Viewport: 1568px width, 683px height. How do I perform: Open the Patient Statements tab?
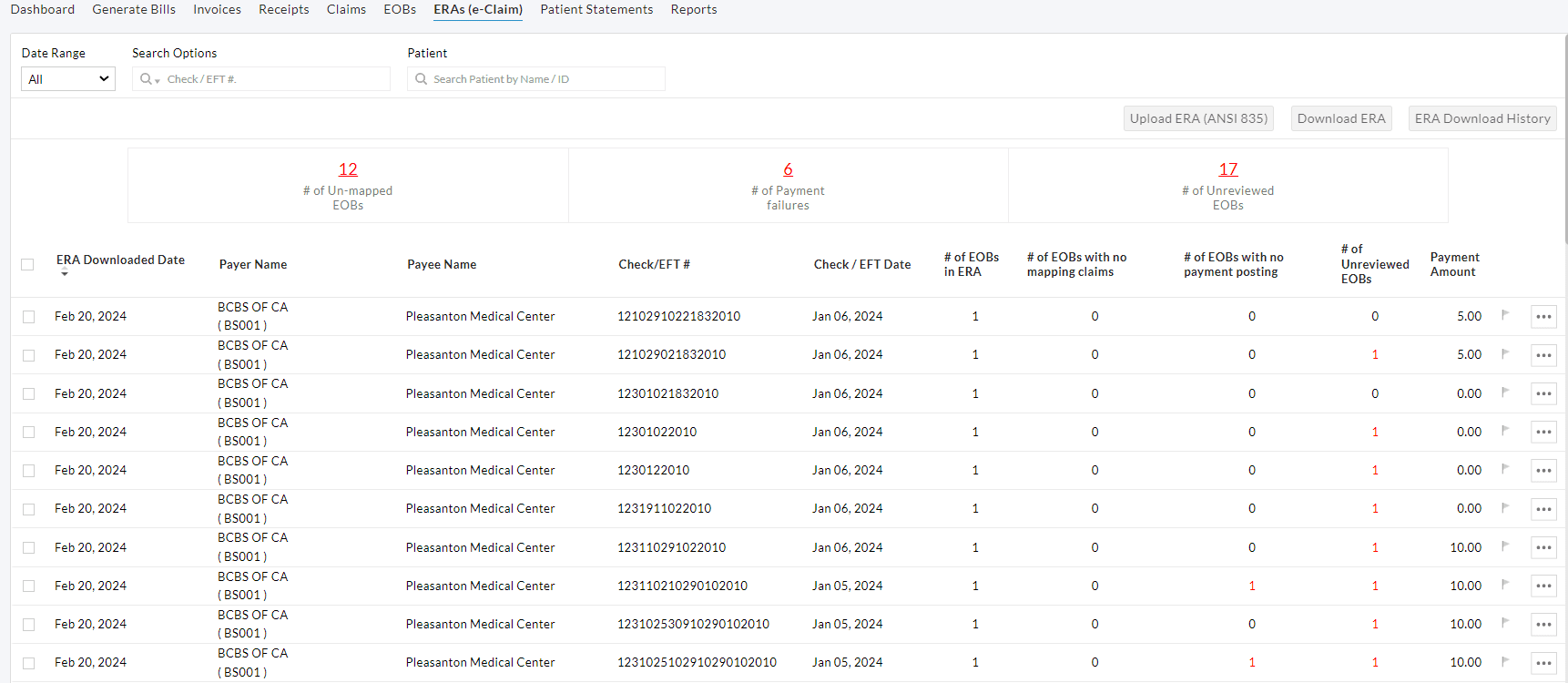[596, 9]
